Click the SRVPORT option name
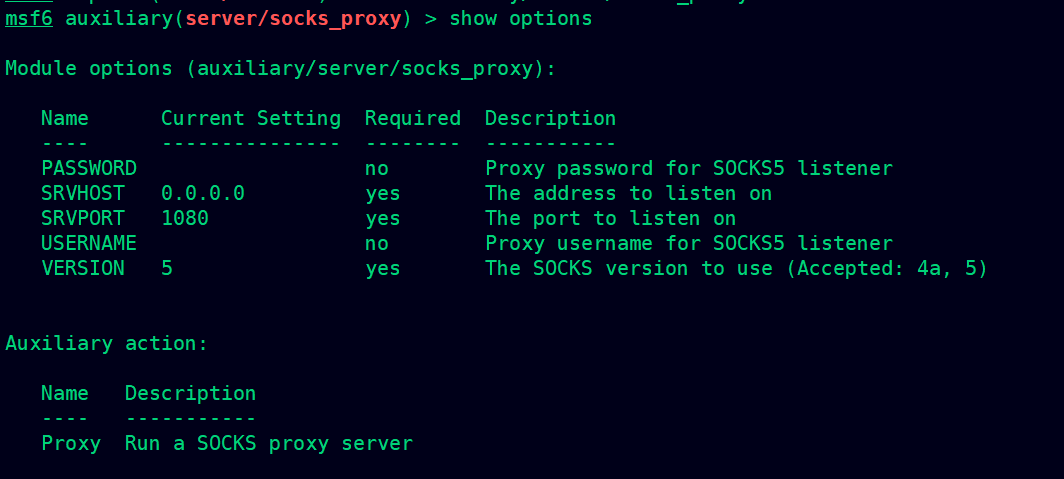Image resolution: width=1064 pixels, height=479 pixels. pos(83,218)
